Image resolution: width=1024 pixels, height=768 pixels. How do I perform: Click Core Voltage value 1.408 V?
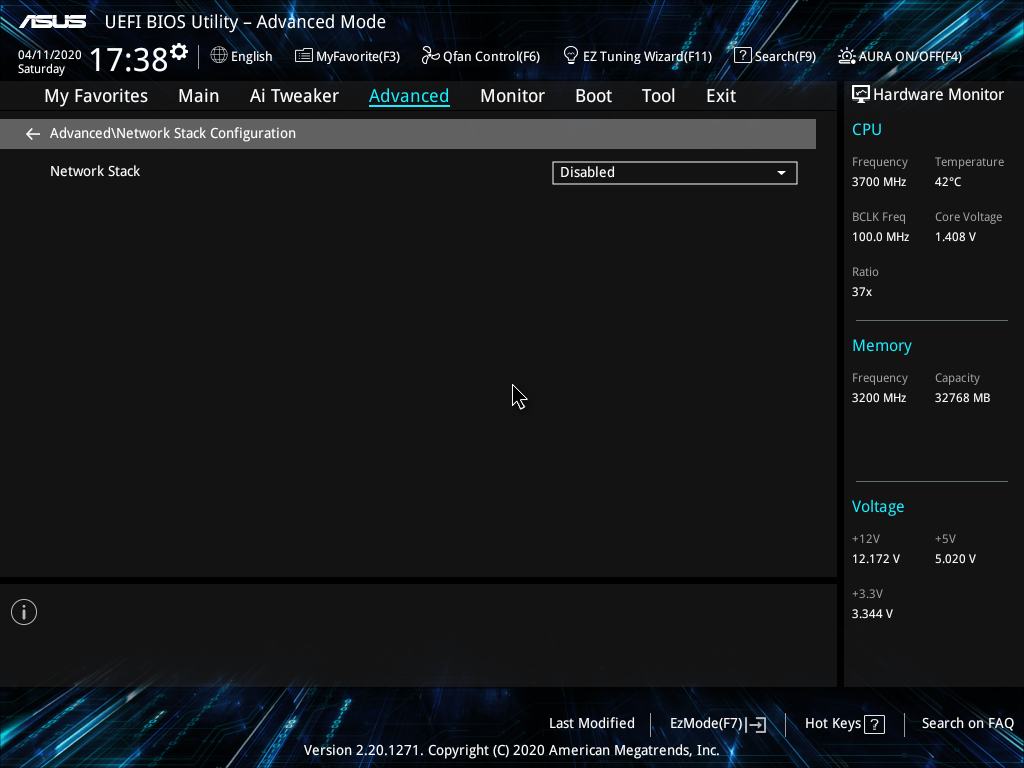tap(955, 236)
